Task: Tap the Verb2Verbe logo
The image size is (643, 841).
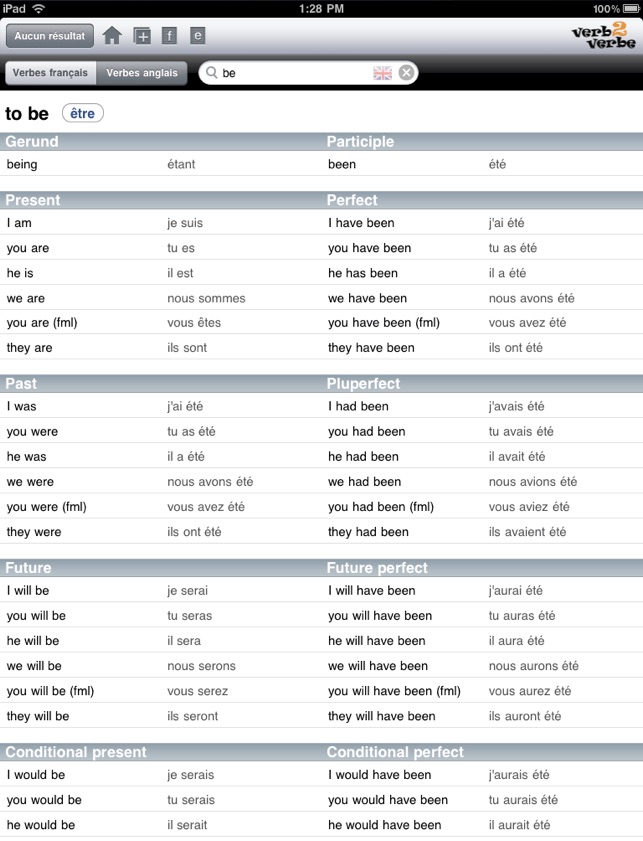Action: (604, 37)
